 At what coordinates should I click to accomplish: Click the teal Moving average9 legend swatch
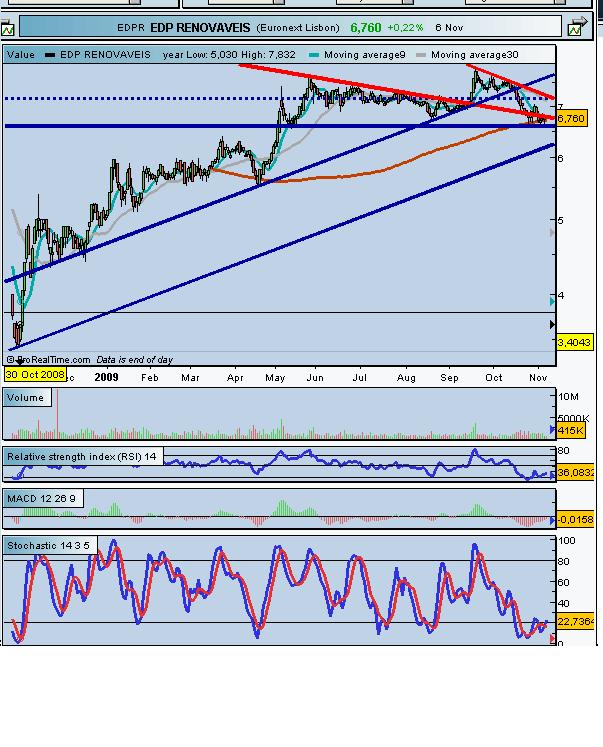pos(313,55)
